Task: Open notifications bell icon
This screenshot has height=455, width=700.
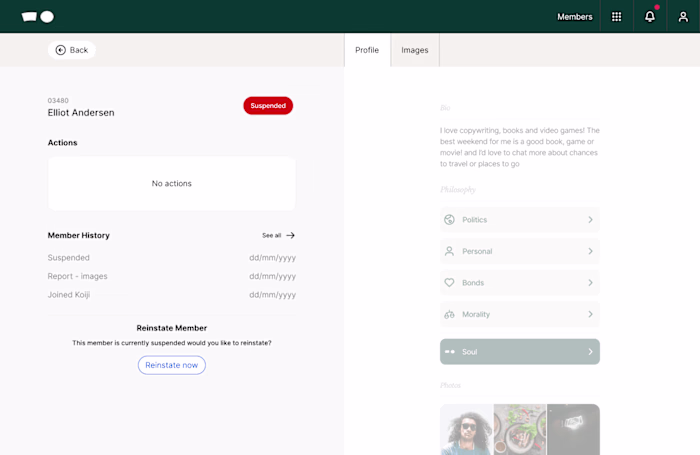Action: 650,17
